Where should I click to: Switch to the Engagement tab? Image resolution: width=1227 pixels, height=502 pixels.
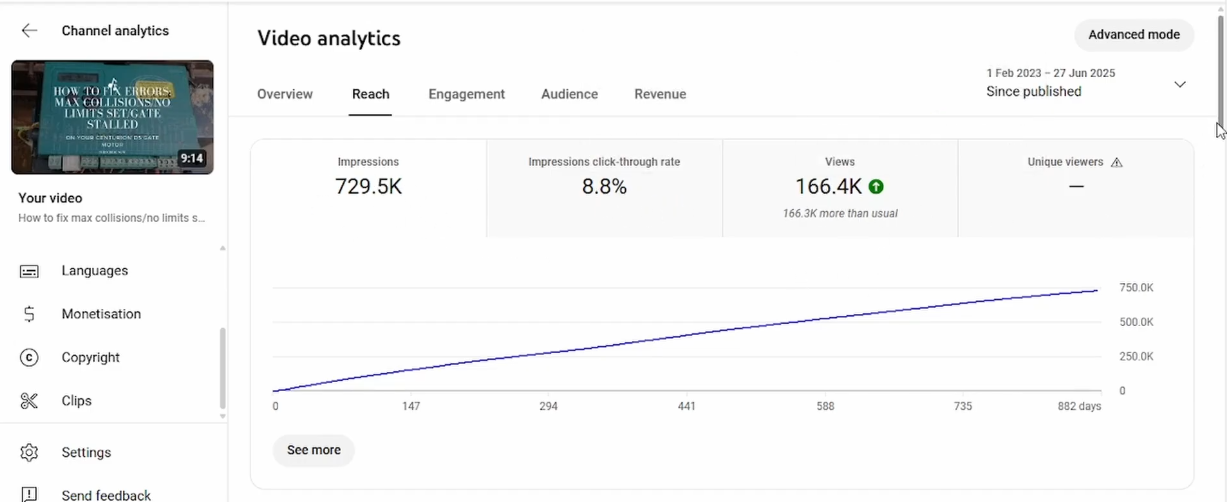point(466,94)
